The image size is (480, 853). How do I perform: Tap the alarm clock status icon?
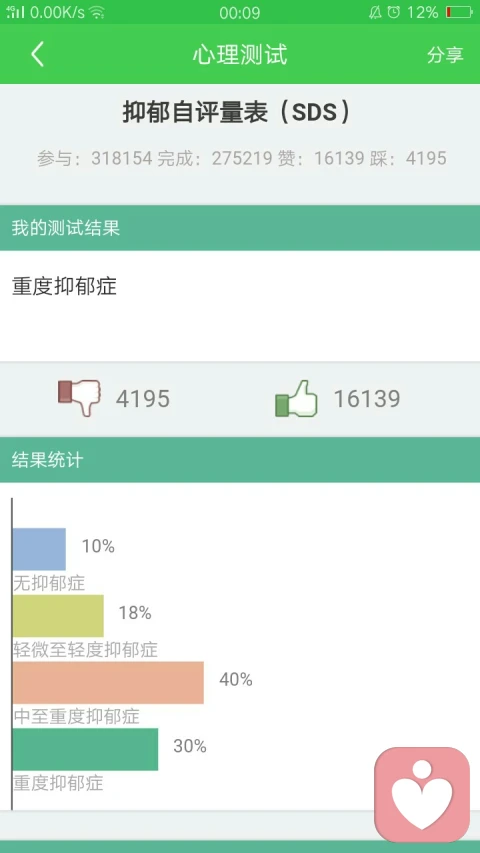tap(394, 12)
